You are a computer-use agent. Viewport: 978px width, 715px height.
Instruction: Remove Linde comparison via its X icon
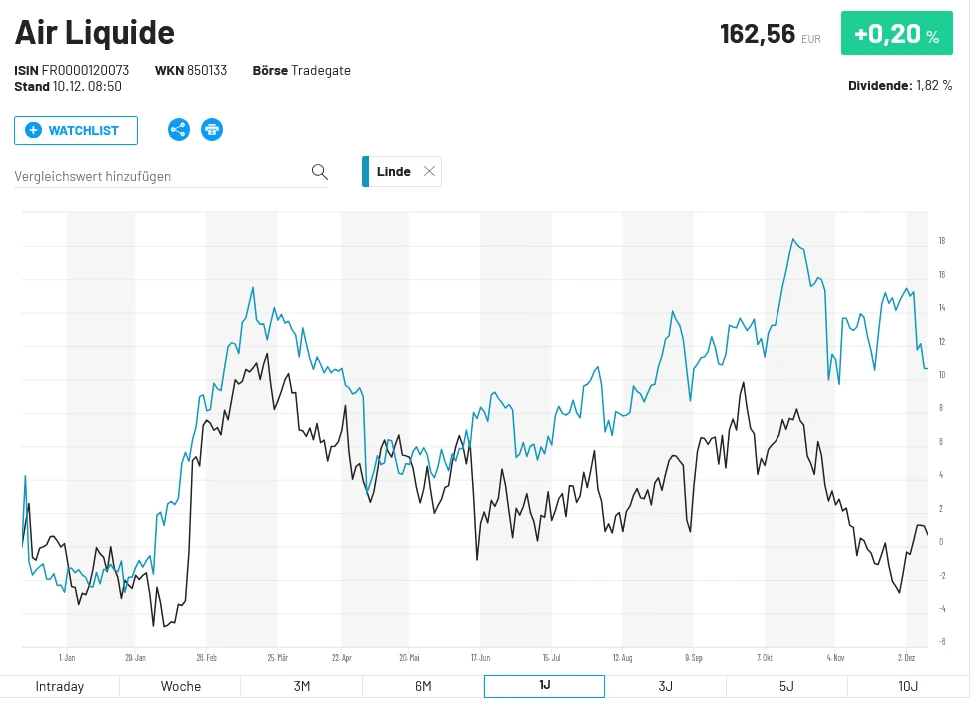coord(430,170)
